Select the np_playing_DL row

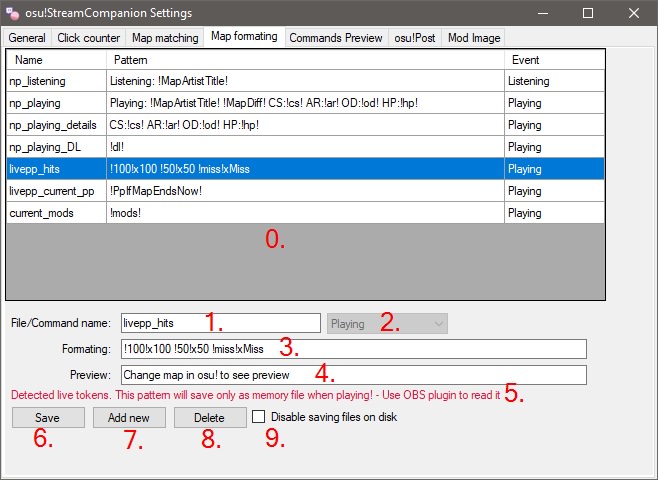[306, 147]
